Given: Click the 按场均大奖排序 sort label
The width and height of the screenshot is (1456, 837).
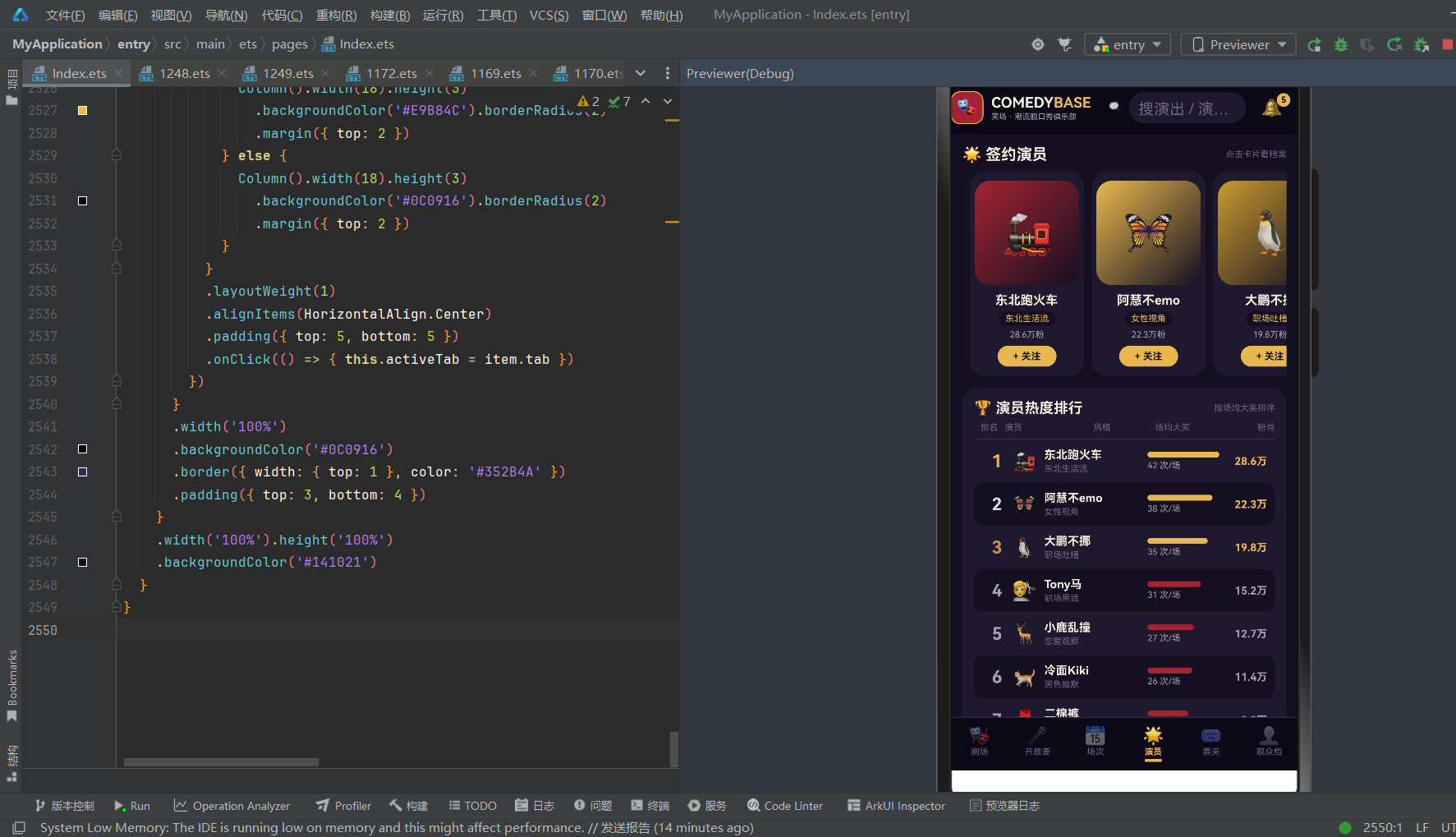Looking at the screenshot, I should (x=1244, y=408).
